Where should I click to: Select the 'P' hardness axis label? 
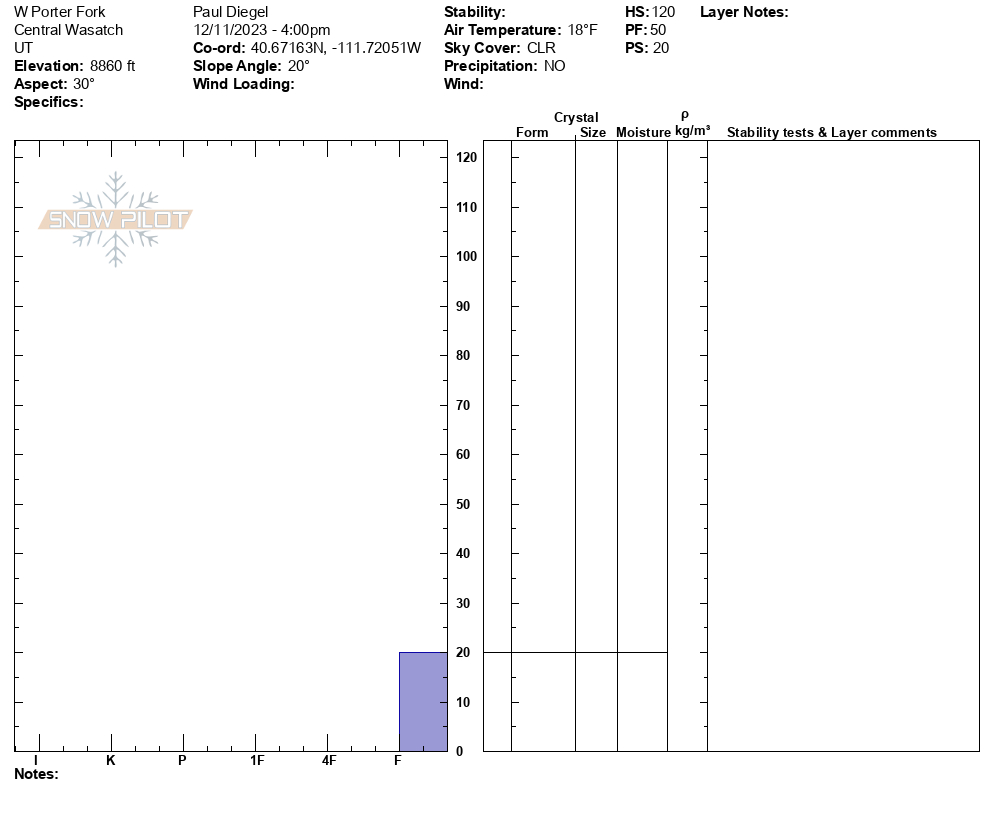[182, 761]
